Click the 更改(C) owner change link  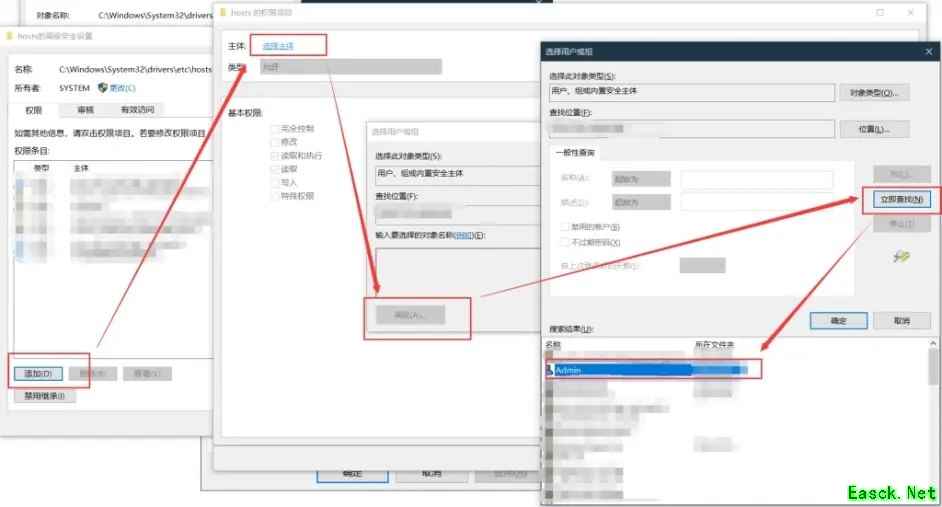[x=123, y=88]
